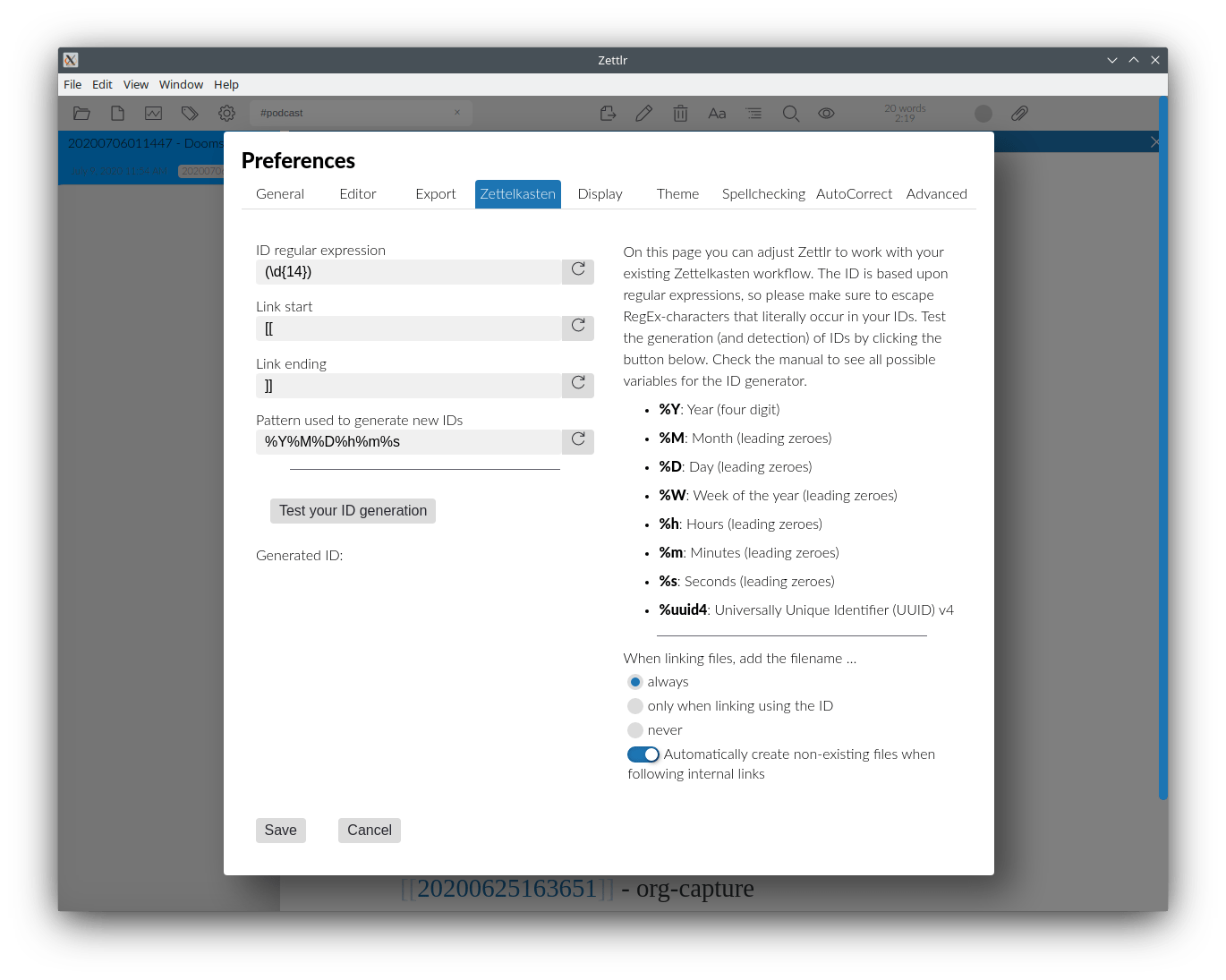This screenshot has height=980, width=1226.
Task: Click the blue editor scrollbar
Action: point(1163,447)
